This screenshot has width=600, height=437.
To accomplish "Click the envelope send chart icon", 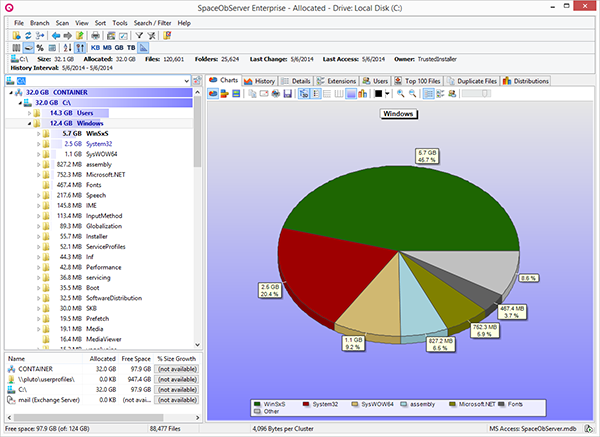I will pos(264,93).
